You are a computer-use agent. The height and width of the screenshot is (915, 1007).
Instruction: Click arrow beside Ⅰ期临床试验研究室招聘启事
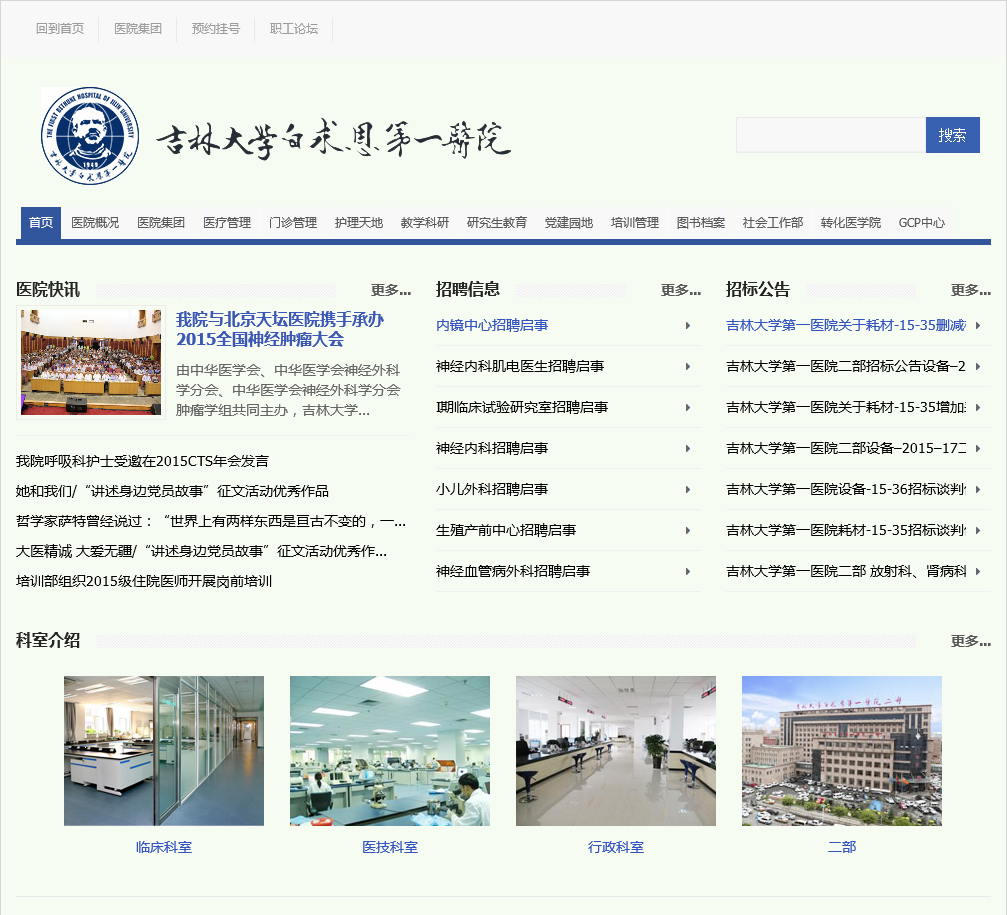click(688, 408)
